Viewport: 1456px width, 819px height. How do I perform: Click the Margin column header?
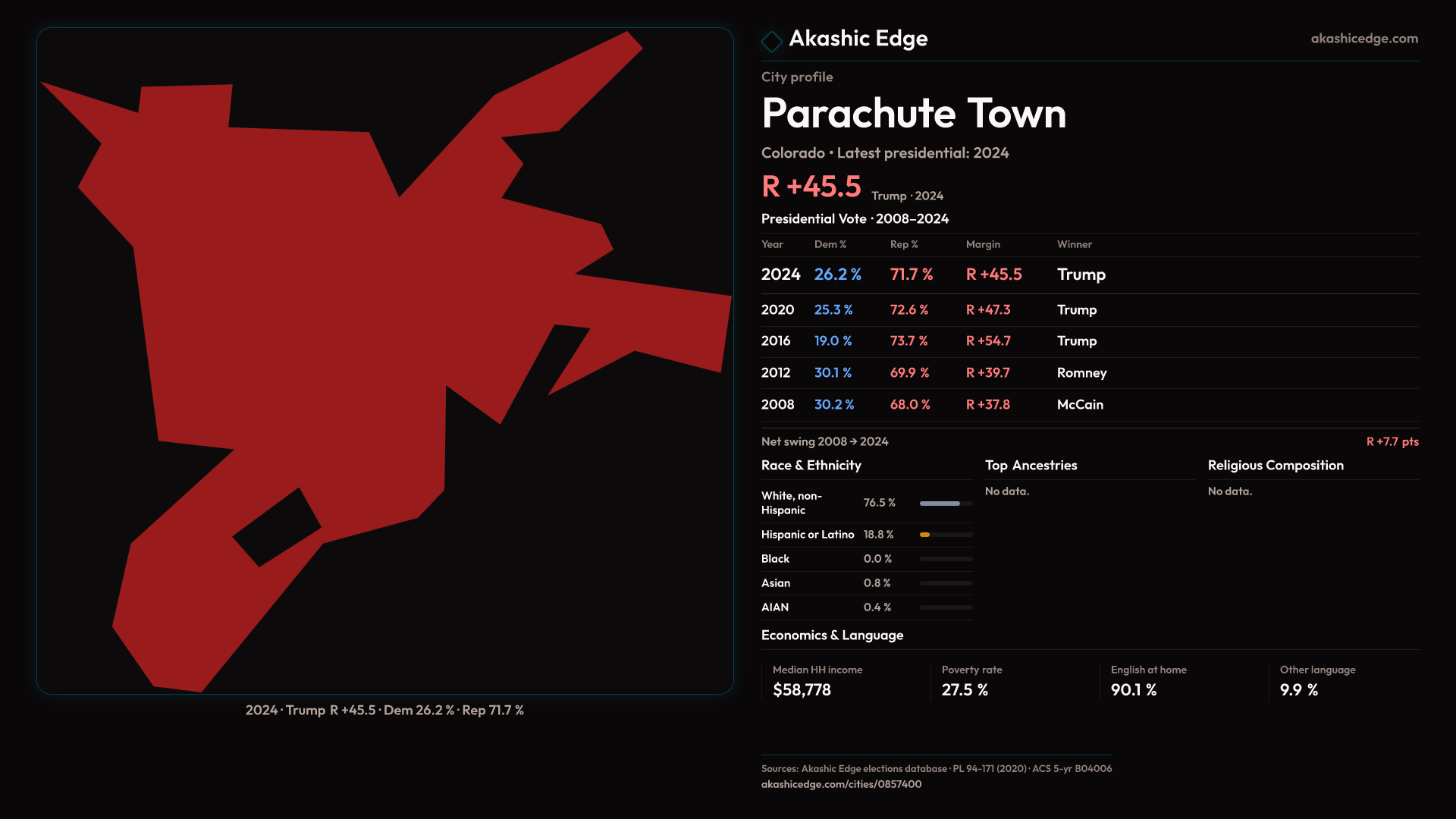pyautogui.click(x=983, y=244)
